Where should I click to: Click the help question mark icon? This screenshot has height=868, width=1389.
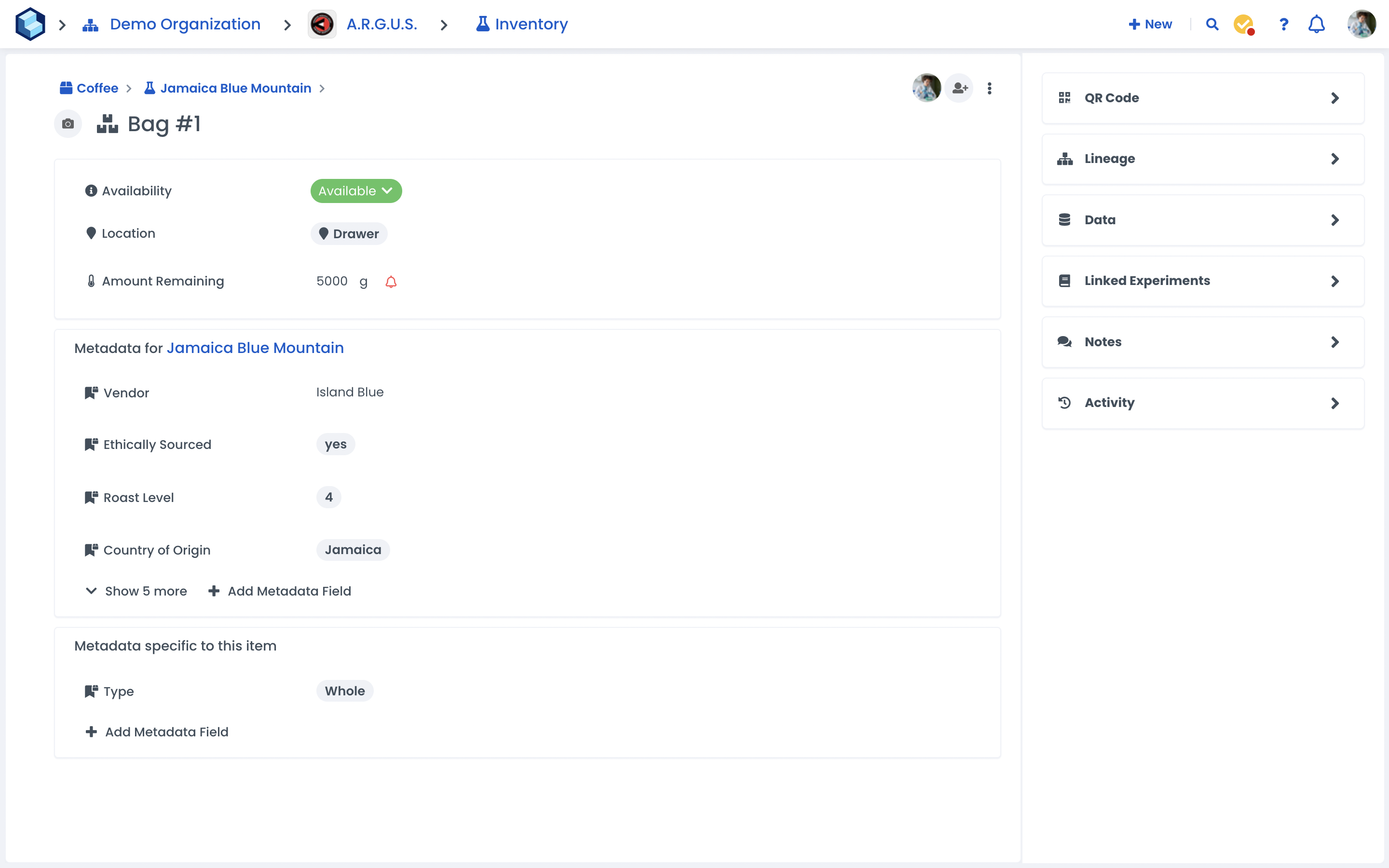click(1283, 24)
